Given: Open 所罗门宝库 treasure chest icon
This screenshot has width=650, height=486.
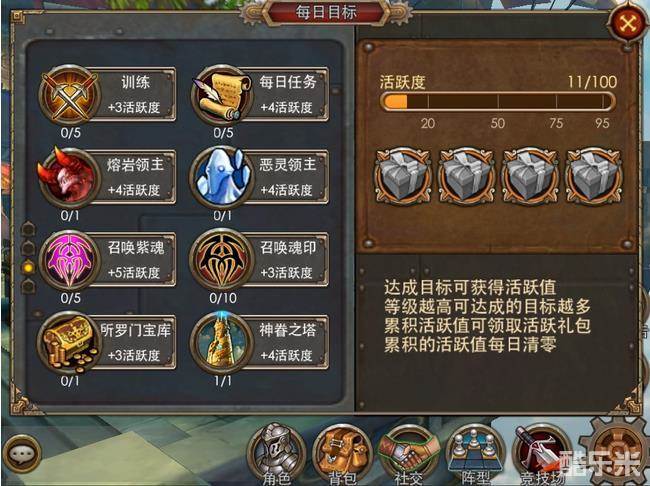Looking at the screenshot, I should (70, 343).
